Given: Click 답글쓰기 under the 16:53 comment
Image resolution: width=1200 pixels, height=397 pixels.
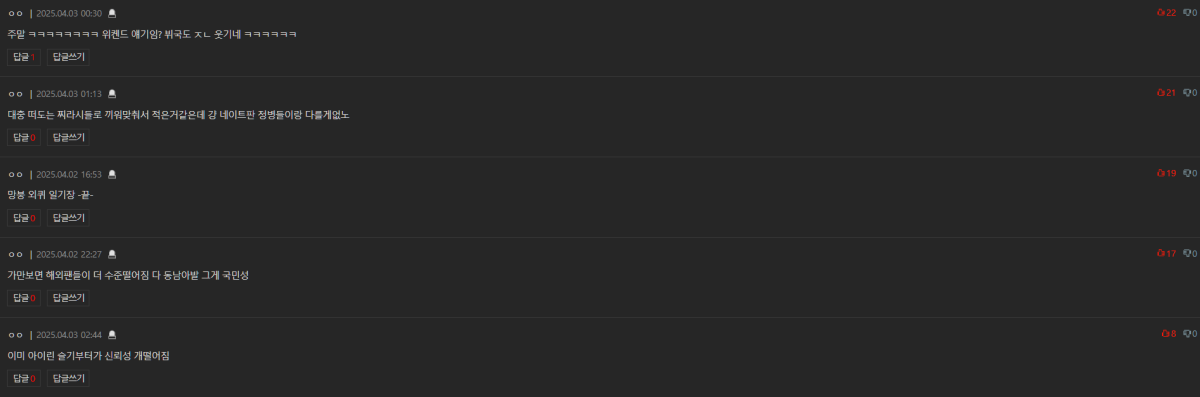Looking at the screenshot, I should [68, 218].
